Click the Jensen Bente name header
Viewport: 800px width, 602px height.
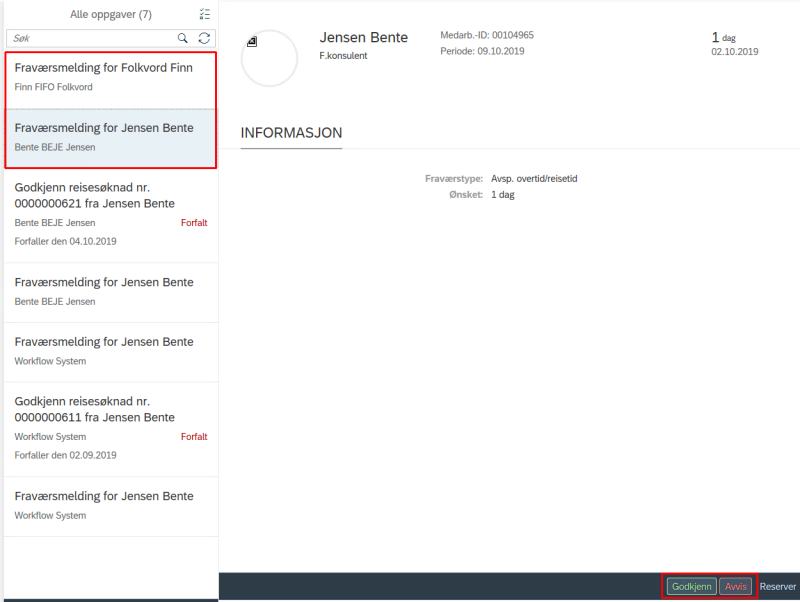pos(364,37)
